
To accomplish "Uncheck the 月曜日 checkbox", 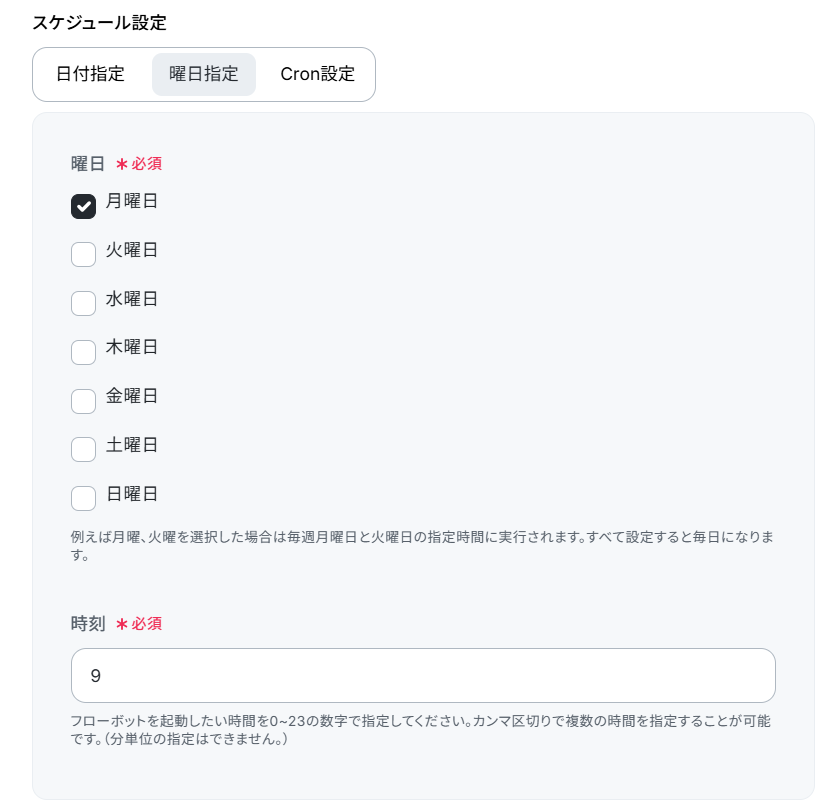I will [x=83, y=206].
